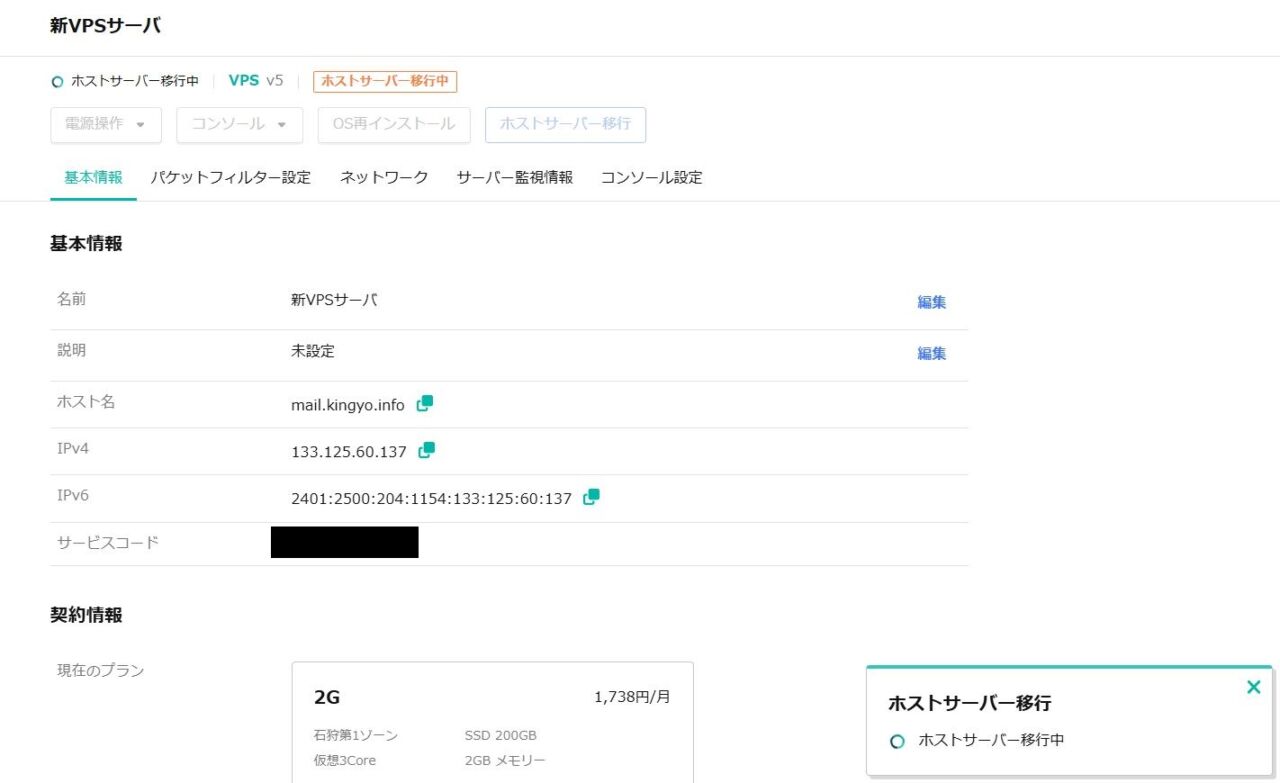Switch to the パケットフィルター設定 tab

[x=231, y=177]
